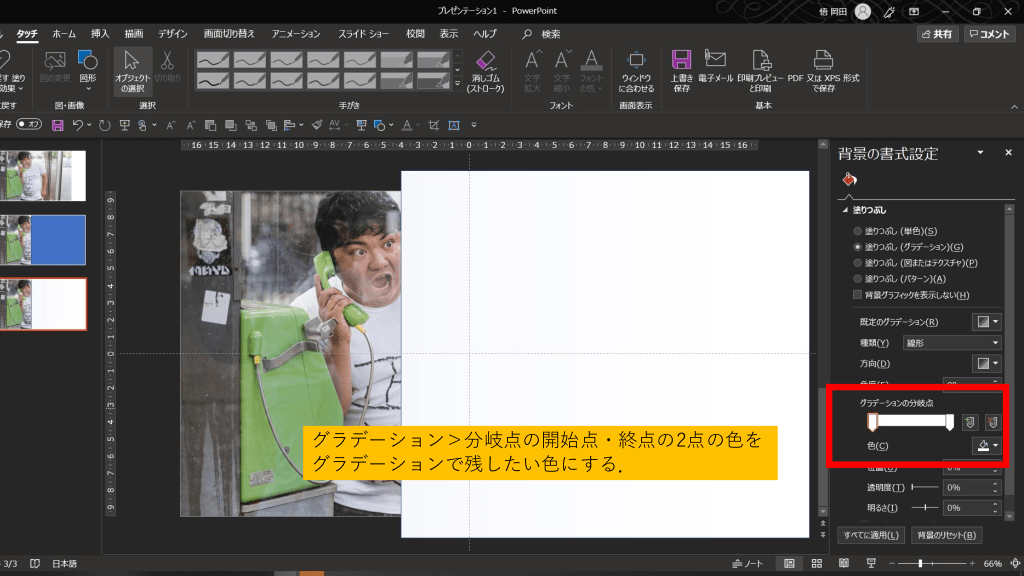
Task: Add a gradient stop button
Action: coord(970,422)
